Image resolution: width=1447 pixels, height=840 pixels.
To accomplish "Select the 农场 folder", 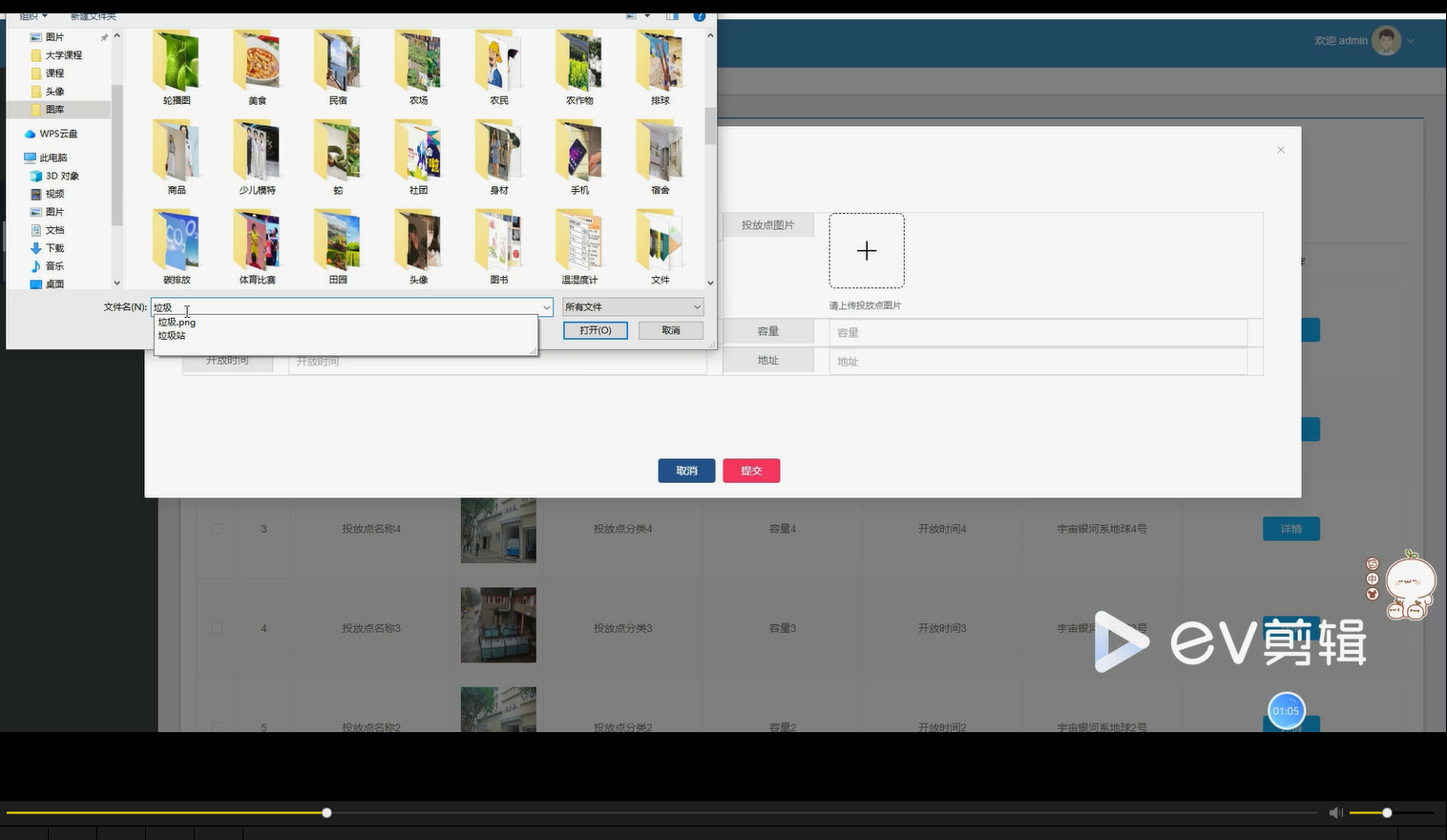I will pyautogui.click(x=418, y=67).
